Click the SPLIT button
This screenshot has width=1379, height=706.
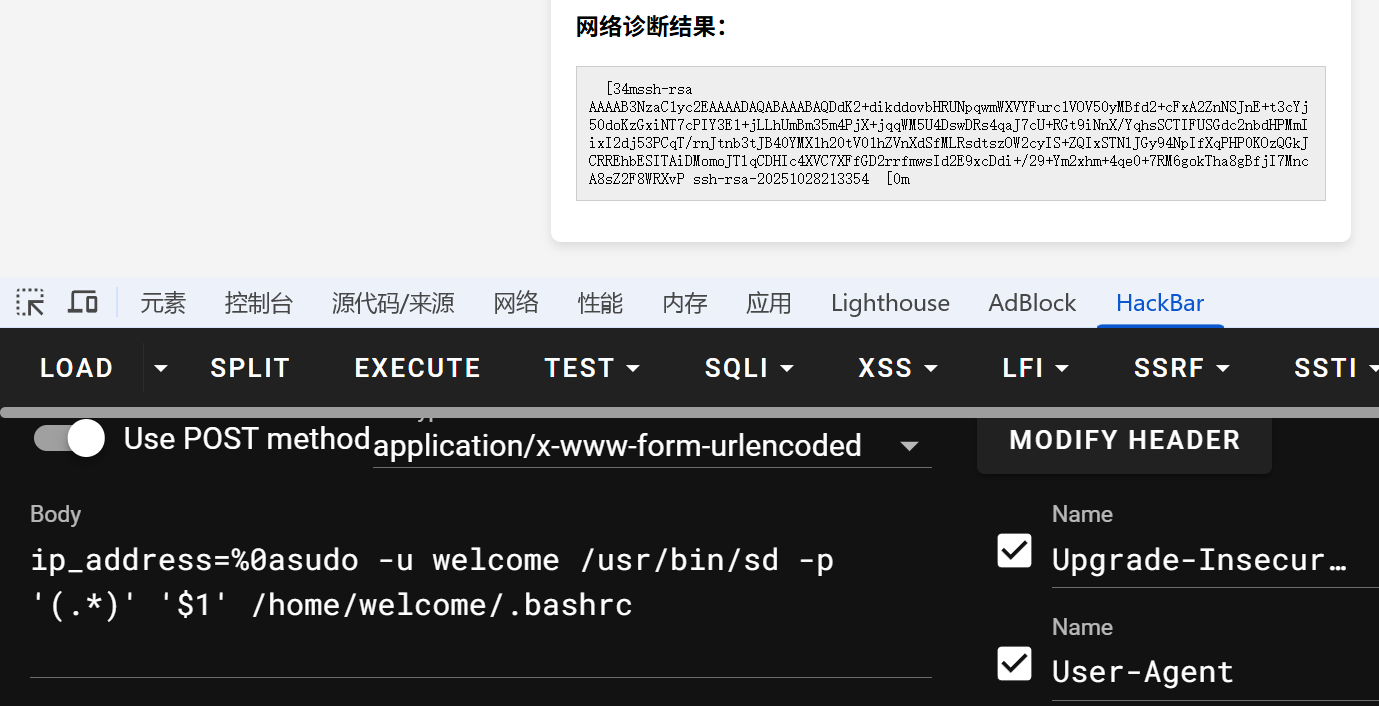point(250,368)
